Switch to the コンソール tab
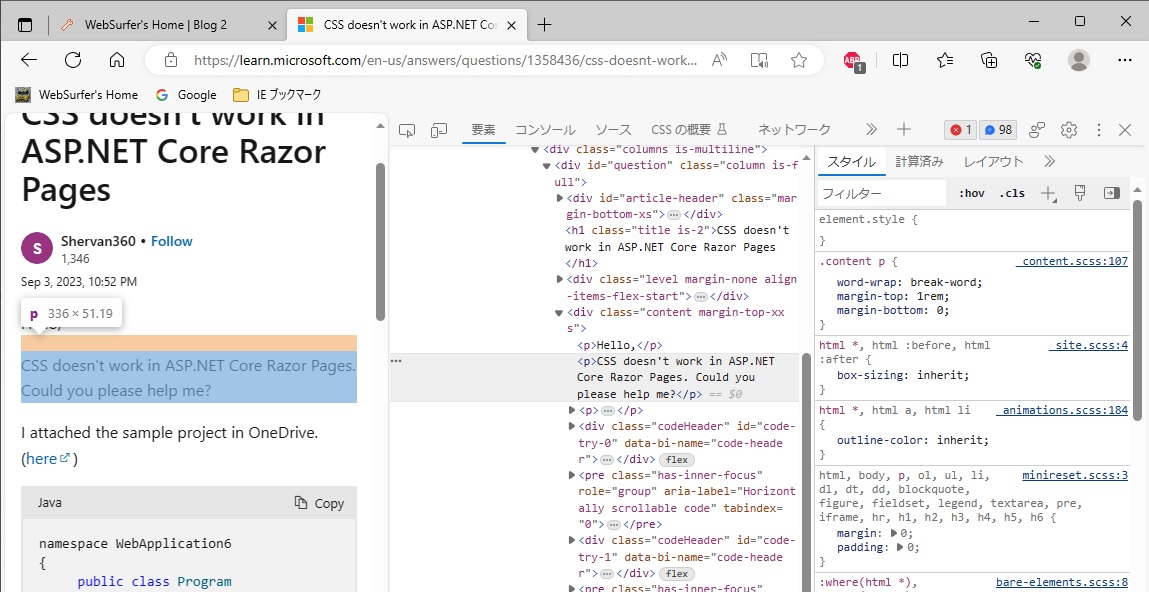Image resolution: width=1149 pixels, height=592 pixels. coord(544,130)
